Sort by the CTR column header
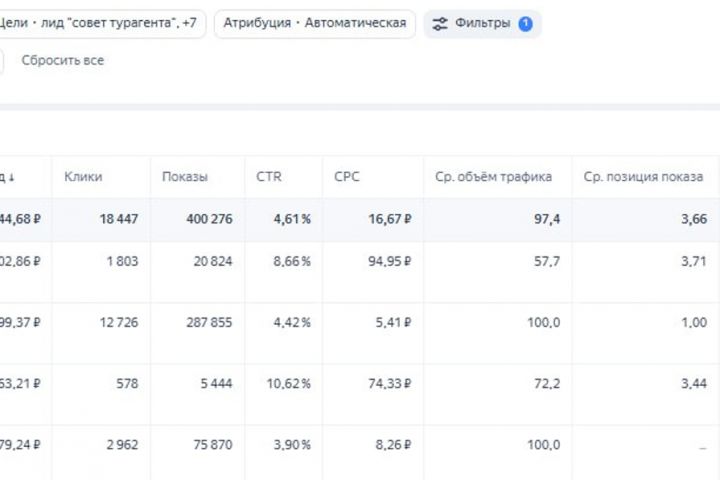The width and height of the screenshot is (720, 480). pos(269,177)
